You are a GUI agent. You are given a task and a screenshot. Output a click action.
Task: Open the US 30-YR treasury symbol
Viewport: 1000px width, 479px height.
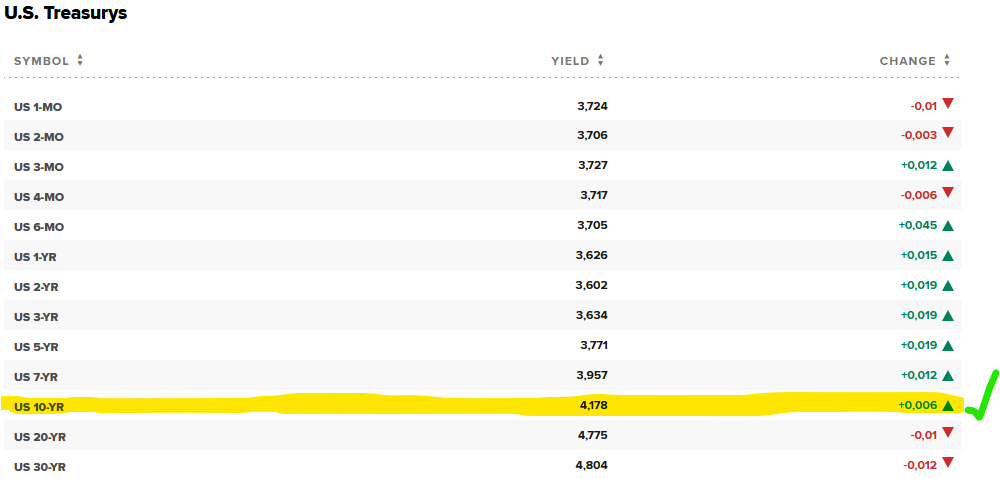point(40,467)
